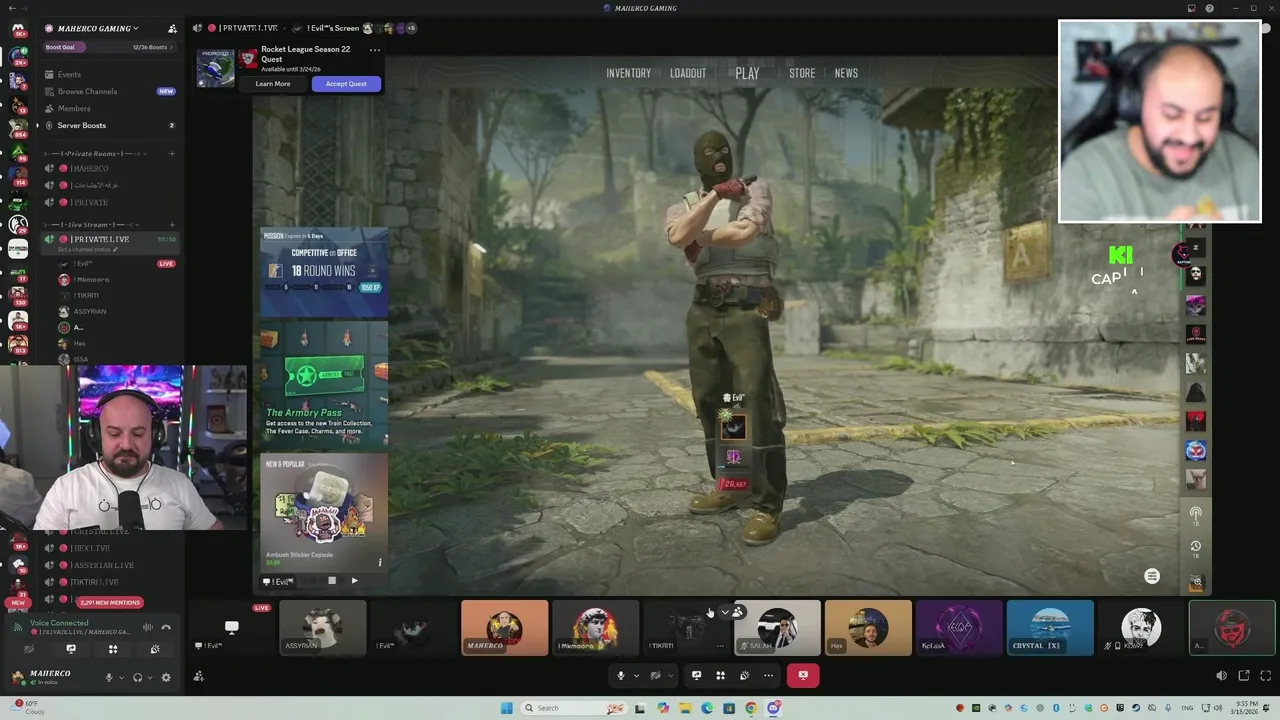Open input device options arrow in user panel
Image resolution: width=1280 pixels, height=720 pixels.
point(120,677)
